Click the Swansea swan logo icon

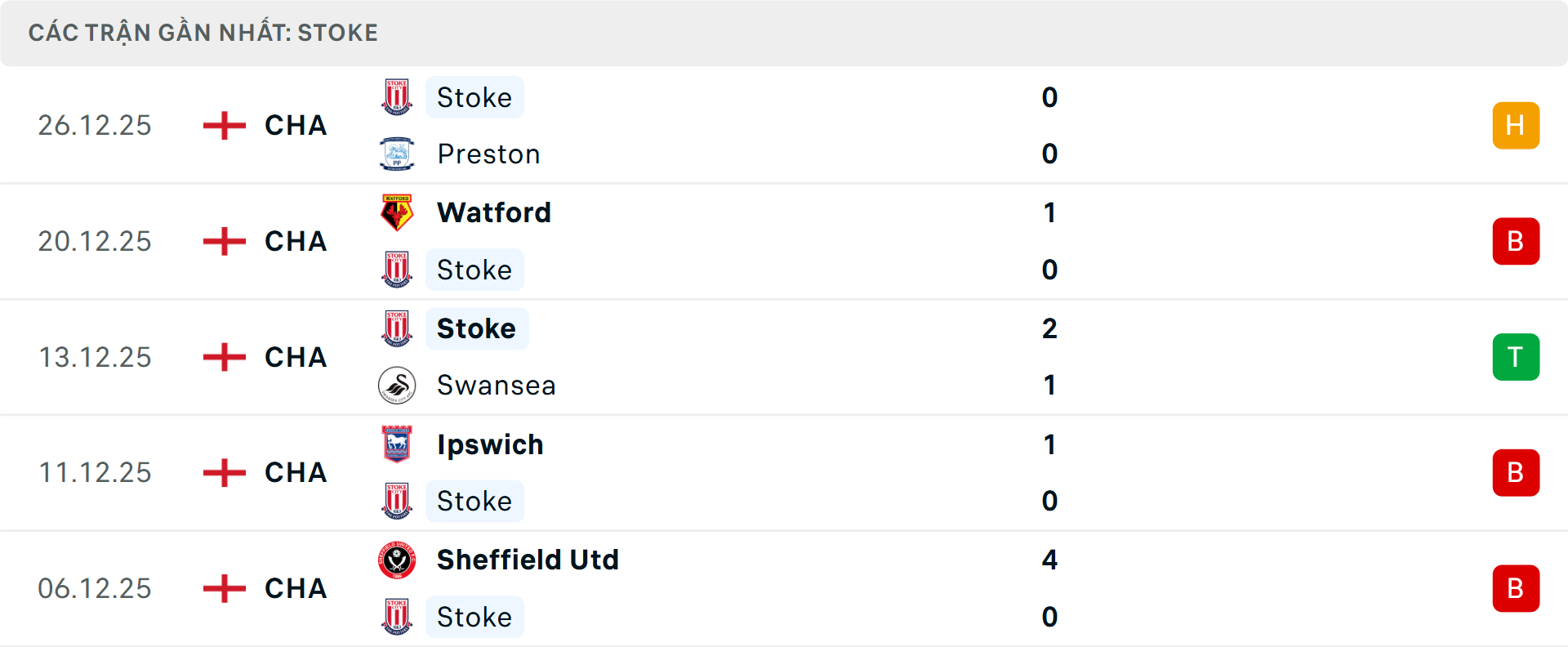[x=397, y=385]
